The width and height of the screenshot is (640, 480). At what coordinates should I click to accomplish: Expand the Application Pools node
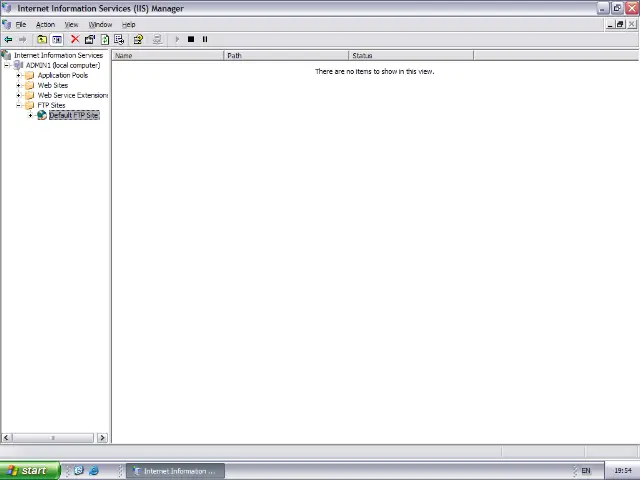pos(18,75)
